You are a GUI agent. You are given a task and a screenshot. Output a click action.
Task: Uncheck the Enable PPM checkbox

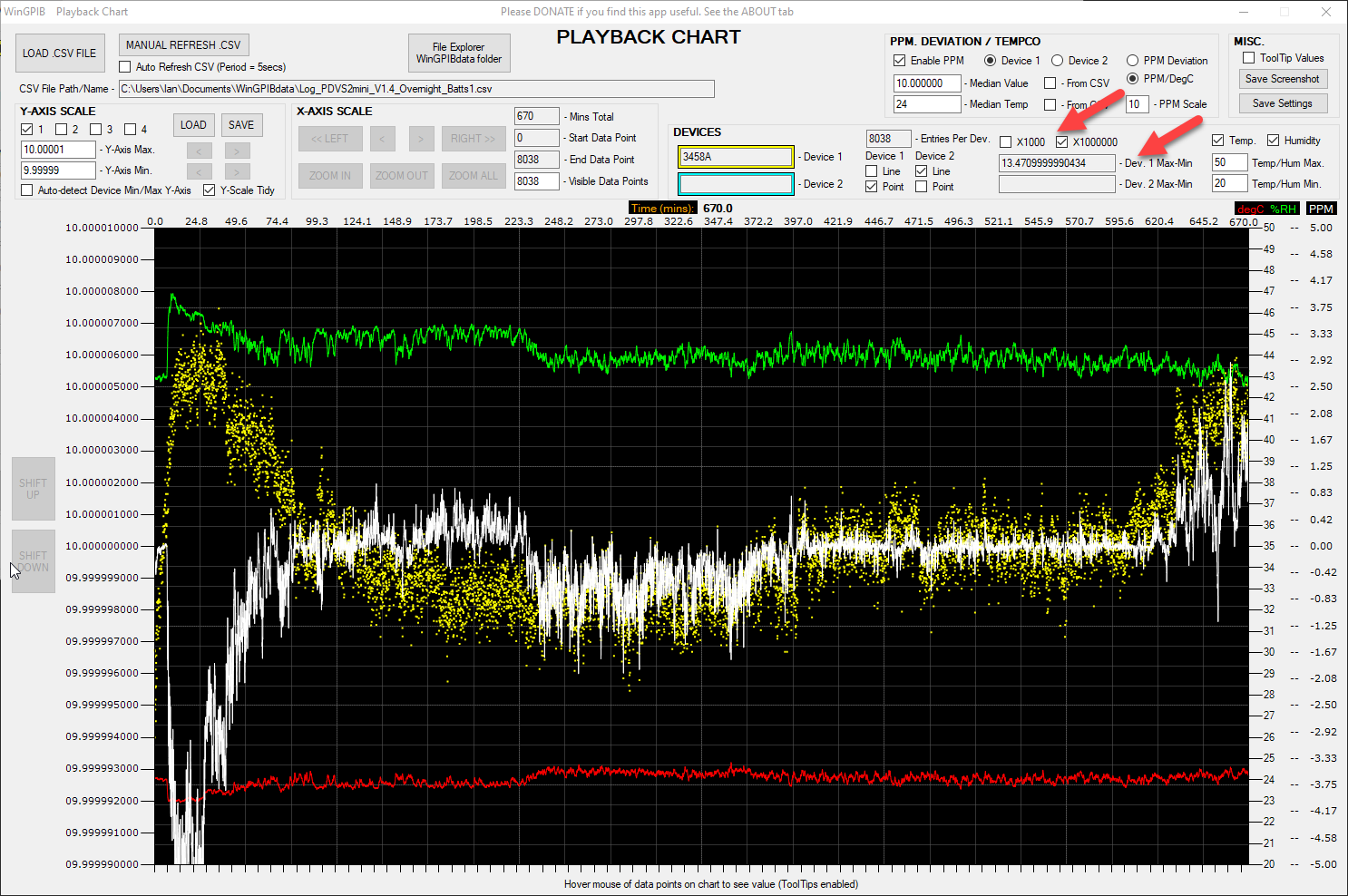click(900, 61)
